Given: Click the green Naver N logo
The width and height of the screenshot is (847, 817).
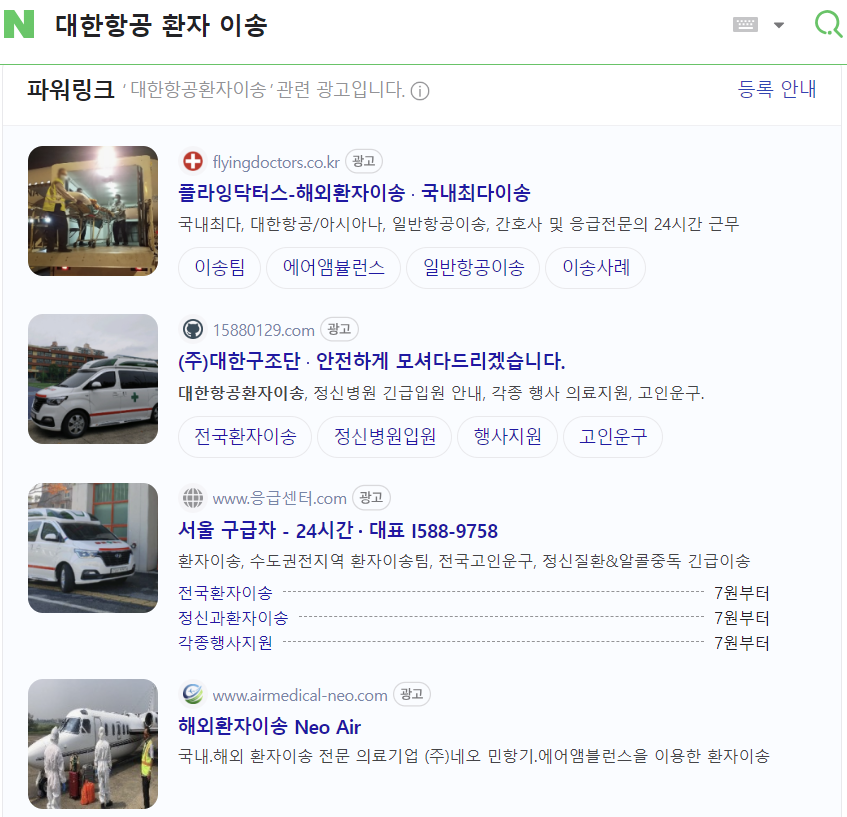Looking at the screenshot, I should [19, 24].
